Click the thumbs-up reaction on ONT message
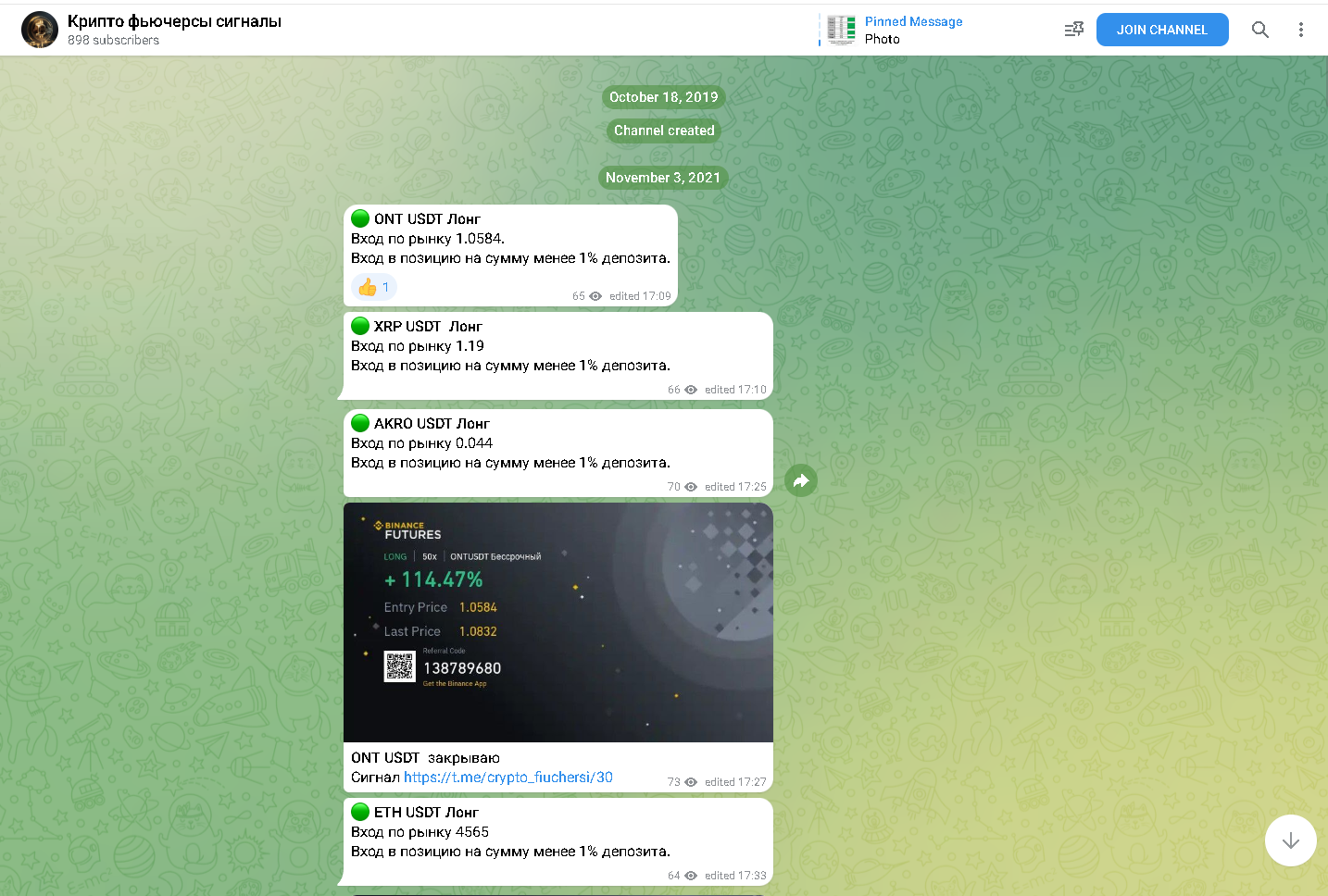The width and height of the screenshot is (1328, 896). pos(374,287)
